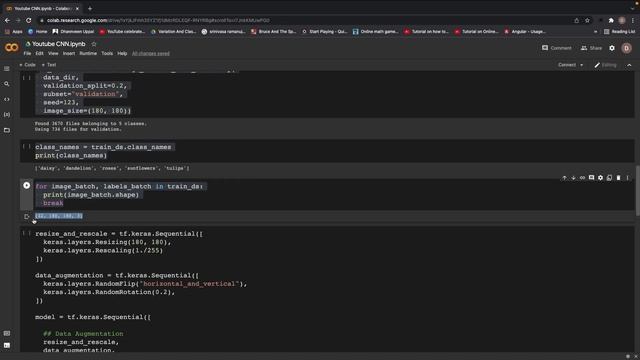Open the terminal icon at bottom left

7,345
